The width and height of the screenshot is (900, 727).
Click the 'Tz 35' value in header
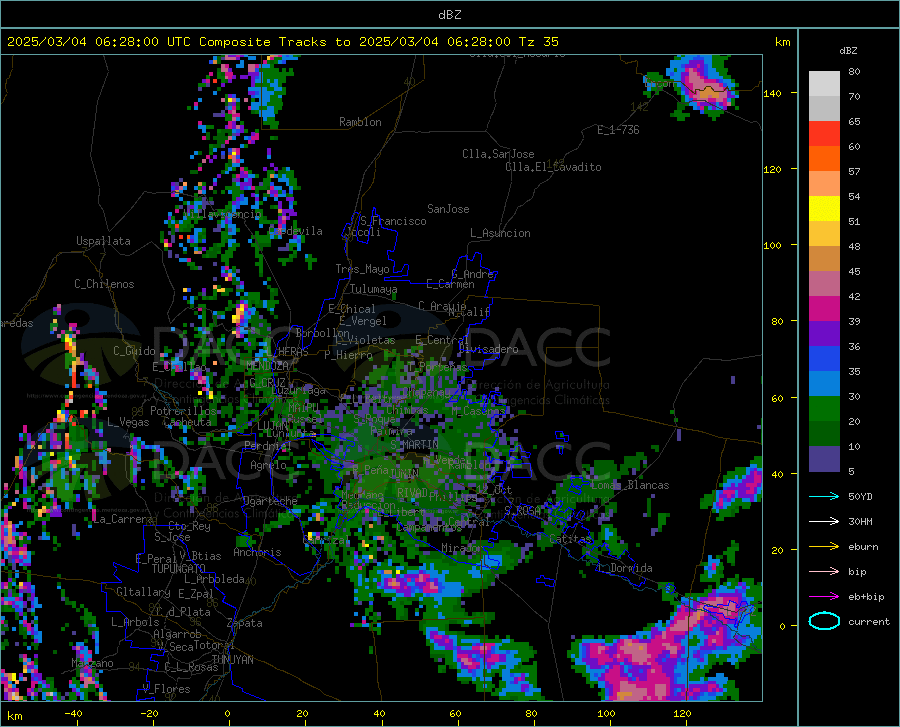539,42
